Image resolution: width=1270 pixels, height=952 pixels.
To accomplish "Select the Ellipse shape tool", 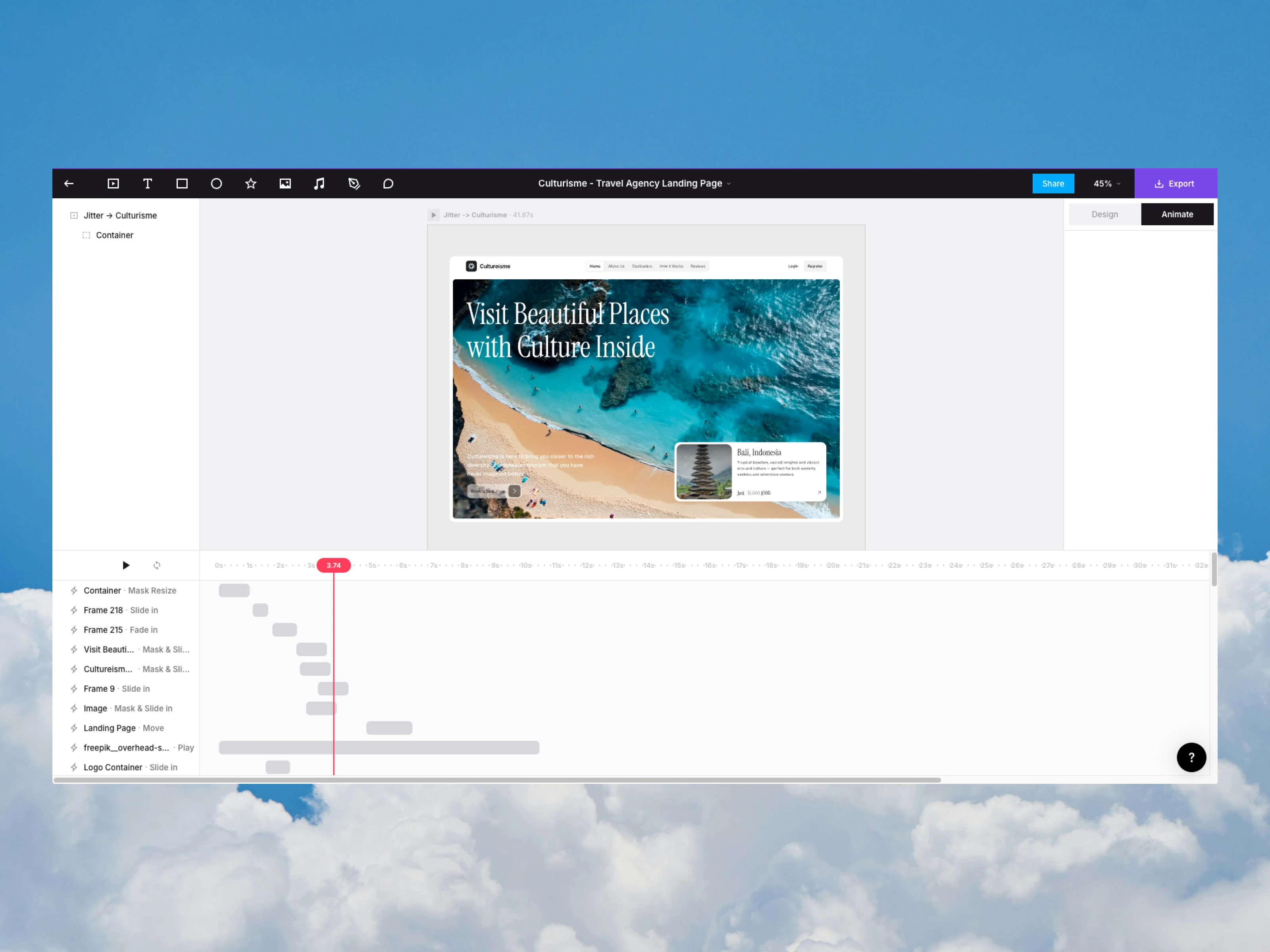I will click(216, 184).
